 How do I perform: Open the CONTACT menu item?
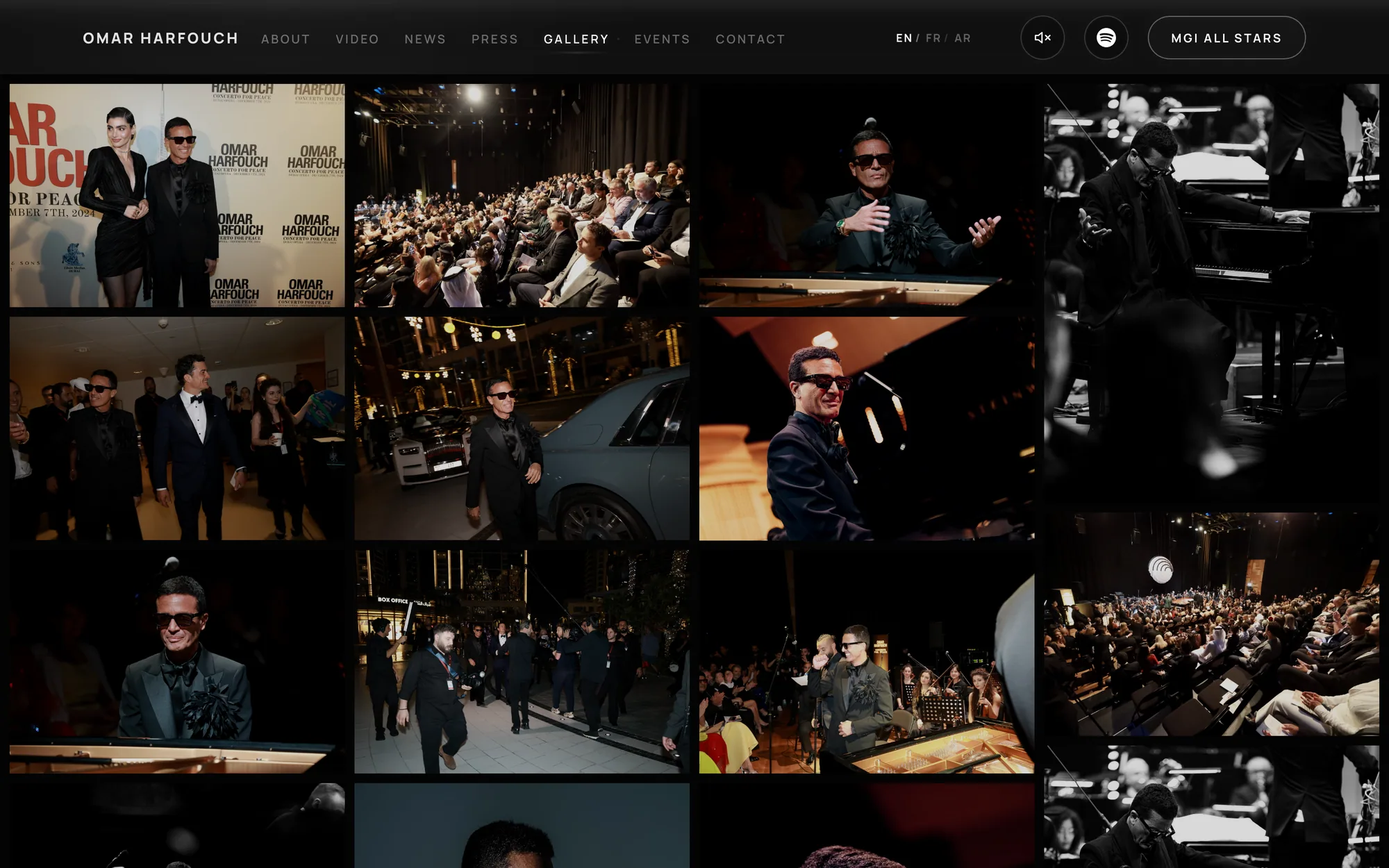(750, 39)
